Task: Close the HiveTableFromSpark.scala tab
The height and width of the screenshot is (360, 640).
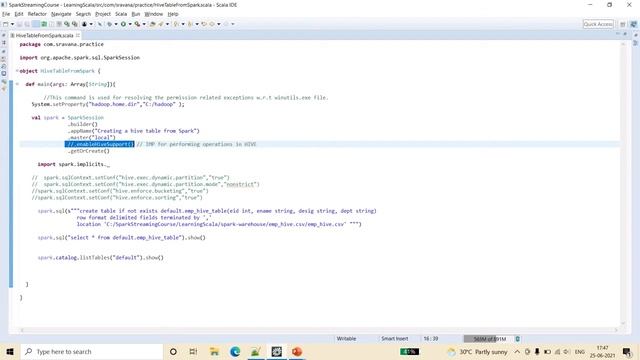Action: (x=78, y=36)
